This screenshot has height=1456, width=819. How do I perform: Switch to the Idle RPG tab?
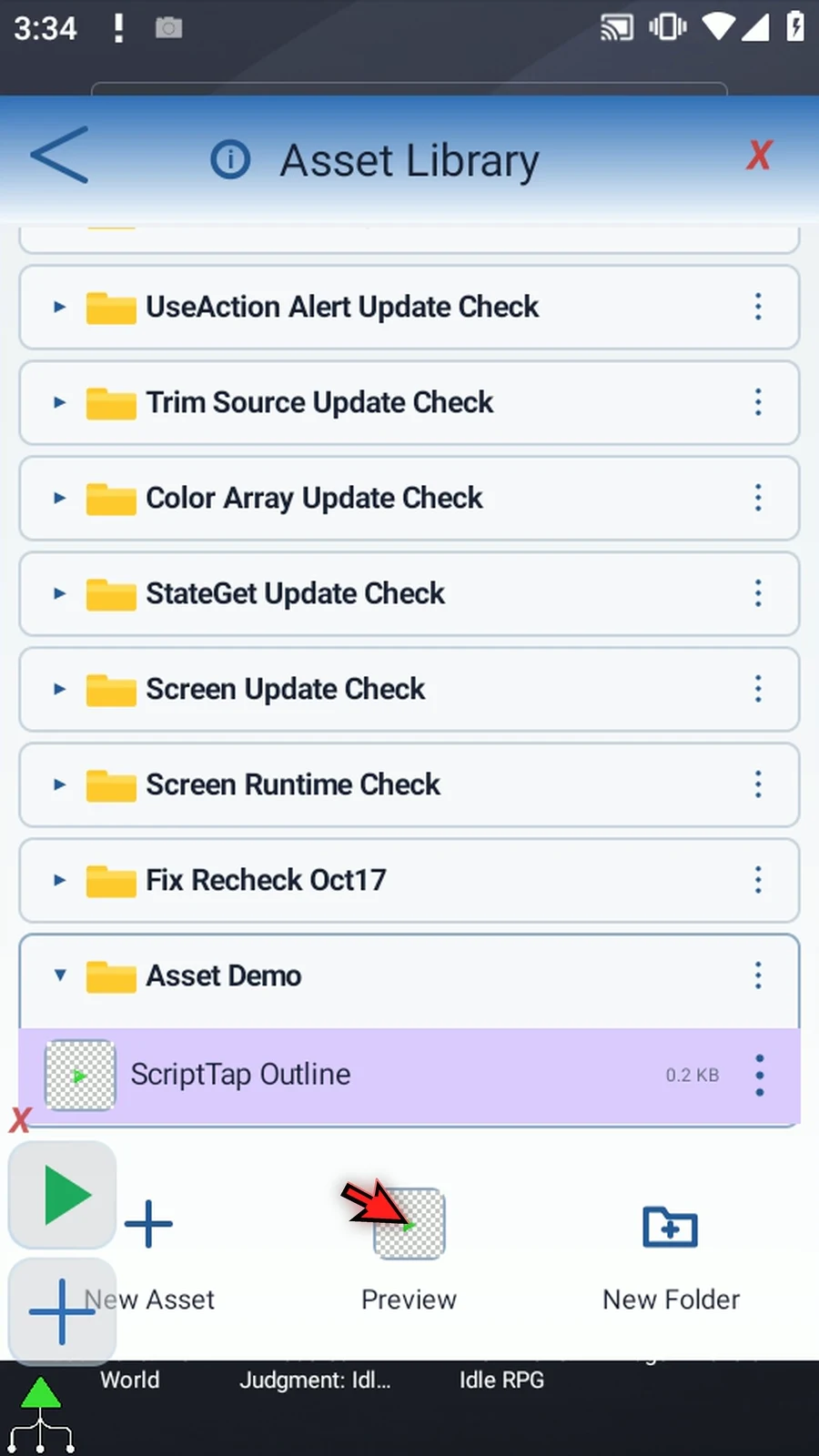click(501, 1380)
